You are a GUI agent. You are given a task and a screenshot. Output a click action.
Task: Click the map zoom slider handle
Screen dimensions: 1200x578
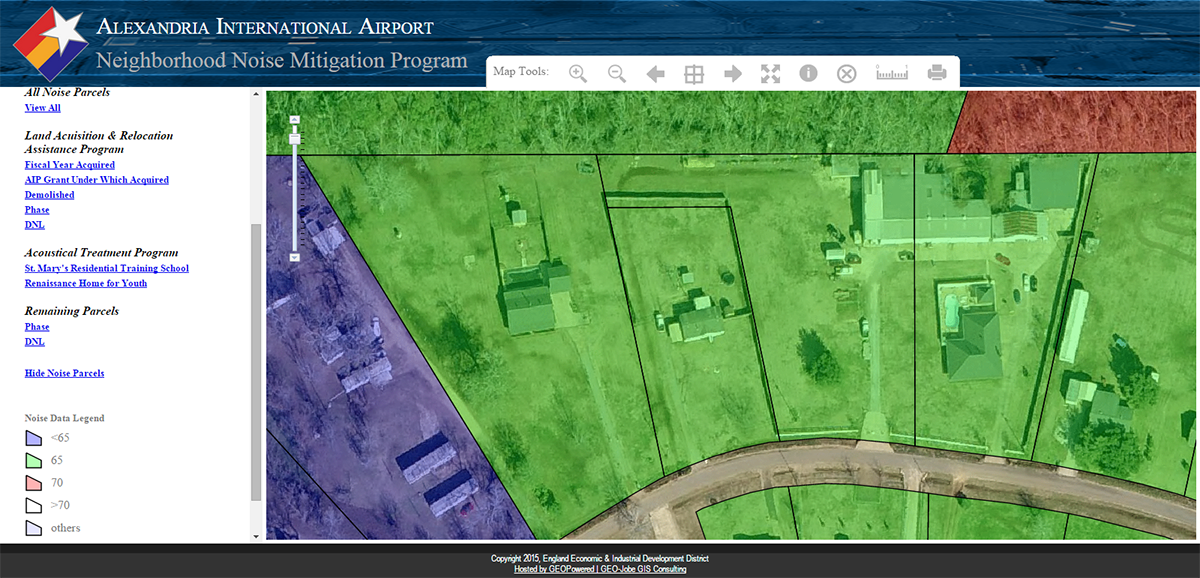(295, 139)
